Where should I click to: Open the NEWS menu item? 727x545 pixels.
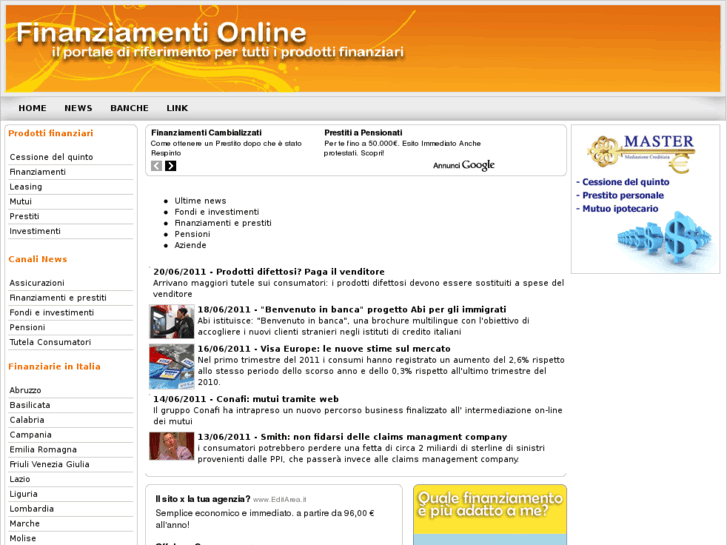coord(78,108)
